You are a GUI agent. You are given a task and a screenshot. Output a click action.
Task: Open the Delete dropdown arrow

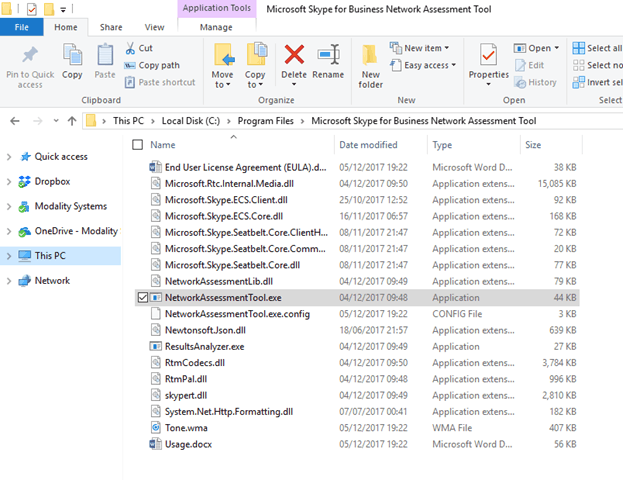[x=294, y=84]
